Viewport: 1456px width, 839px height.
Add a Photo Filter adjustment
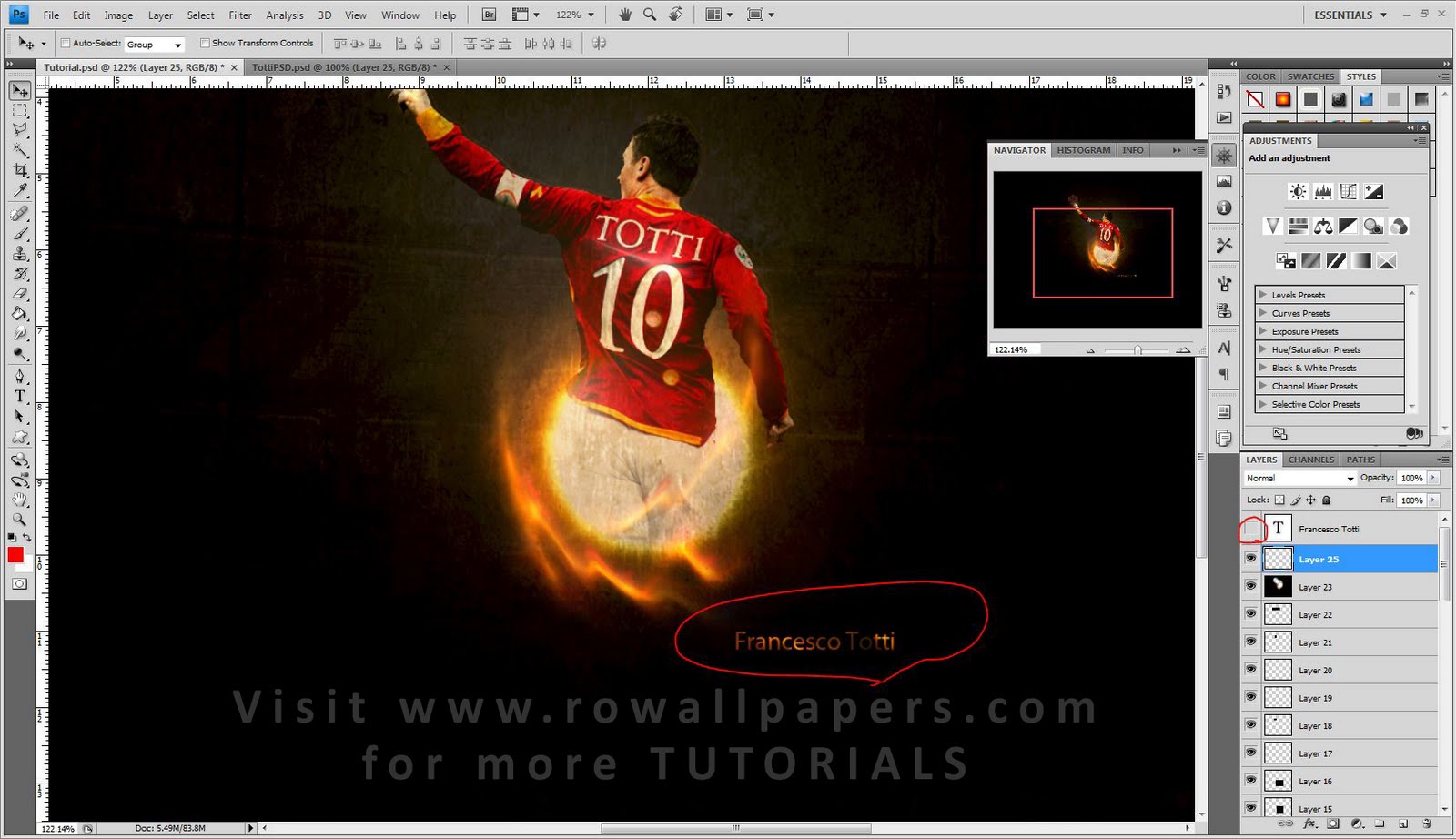(x=1374, y=226)
